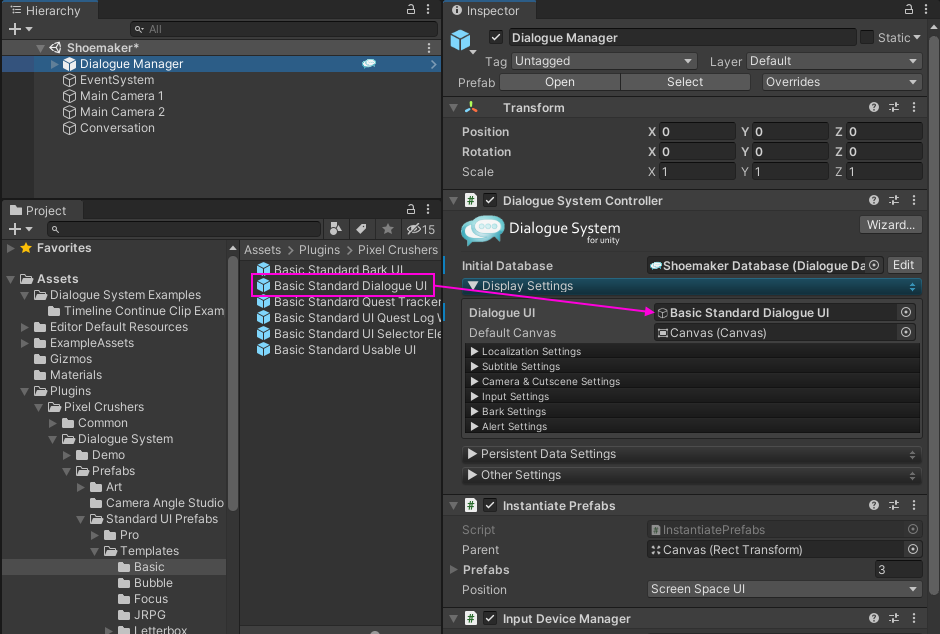Open the Dialogue Manager prefab arrow
Screen dimensions: 940x634
click(433, 64)
